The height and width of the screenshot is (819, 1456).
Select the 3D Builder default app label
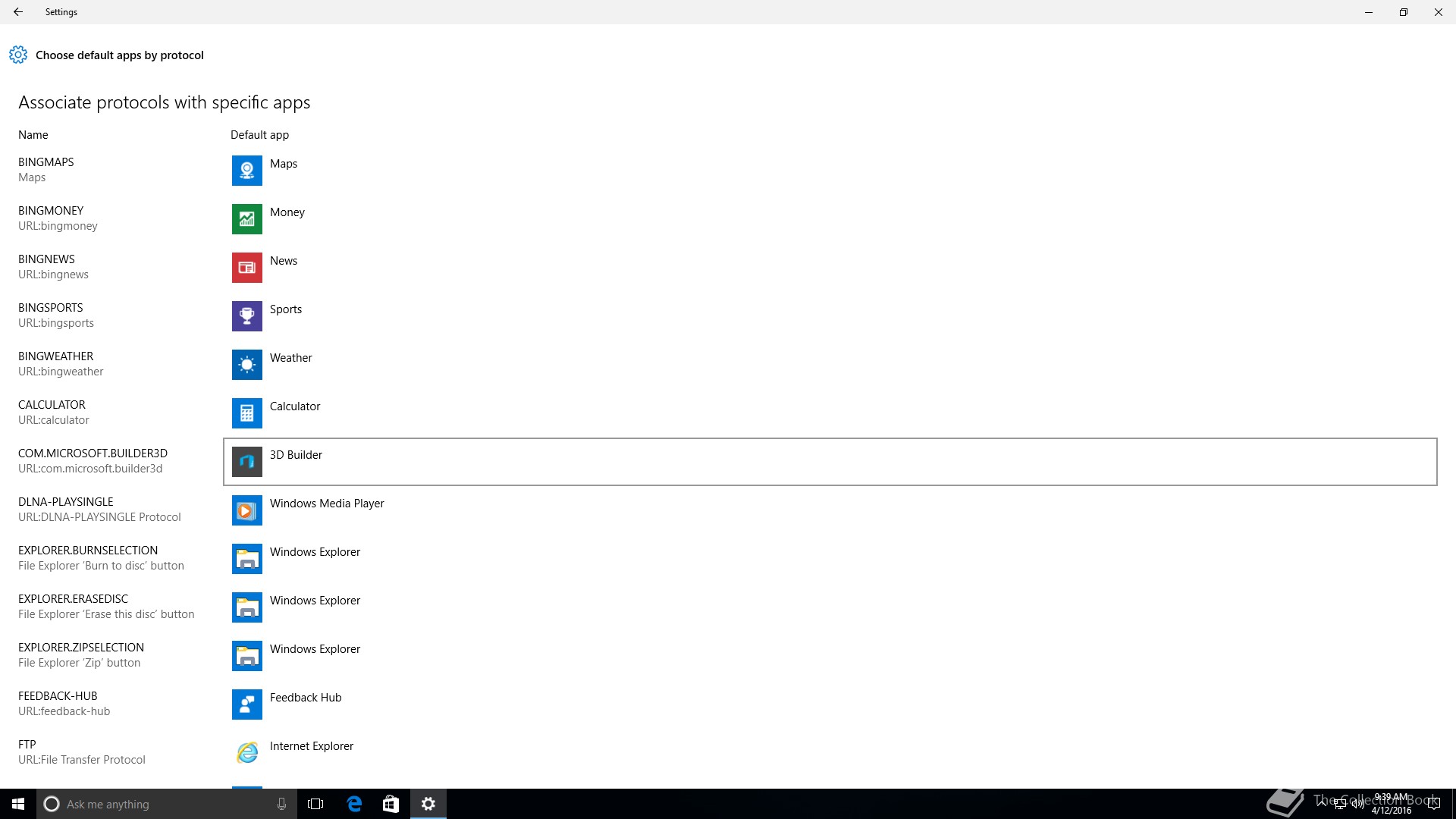[296, 455]
